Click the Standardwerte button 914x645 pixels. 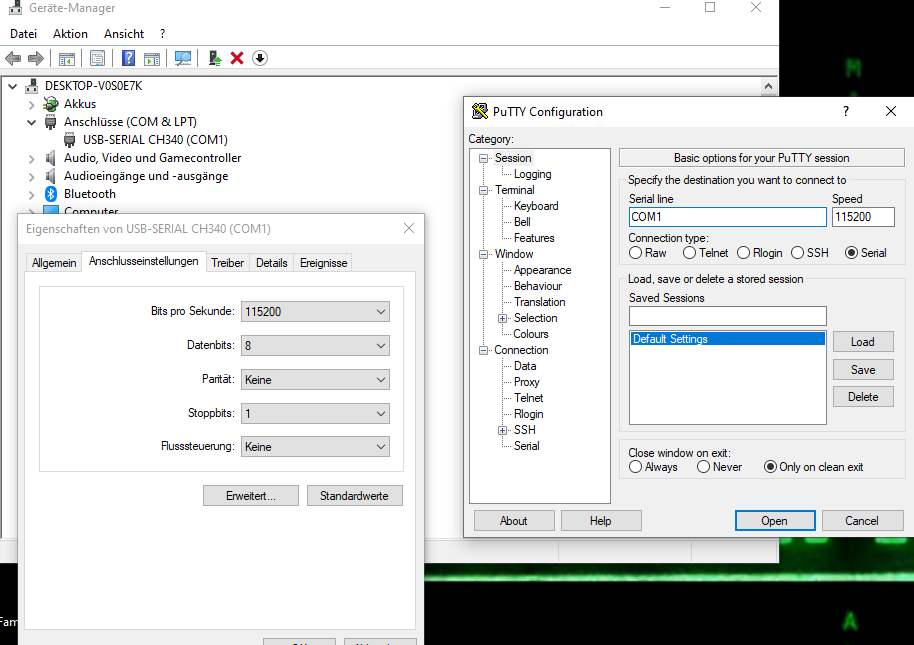coord(354,496)
